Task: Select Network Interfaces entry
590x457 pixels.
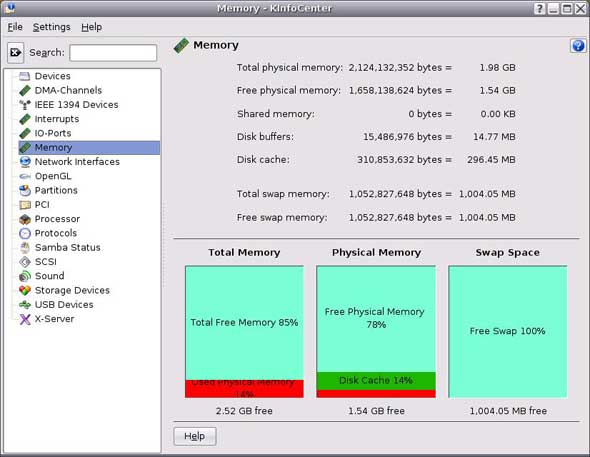Action: pyautogui.click(x=77, y=162)
